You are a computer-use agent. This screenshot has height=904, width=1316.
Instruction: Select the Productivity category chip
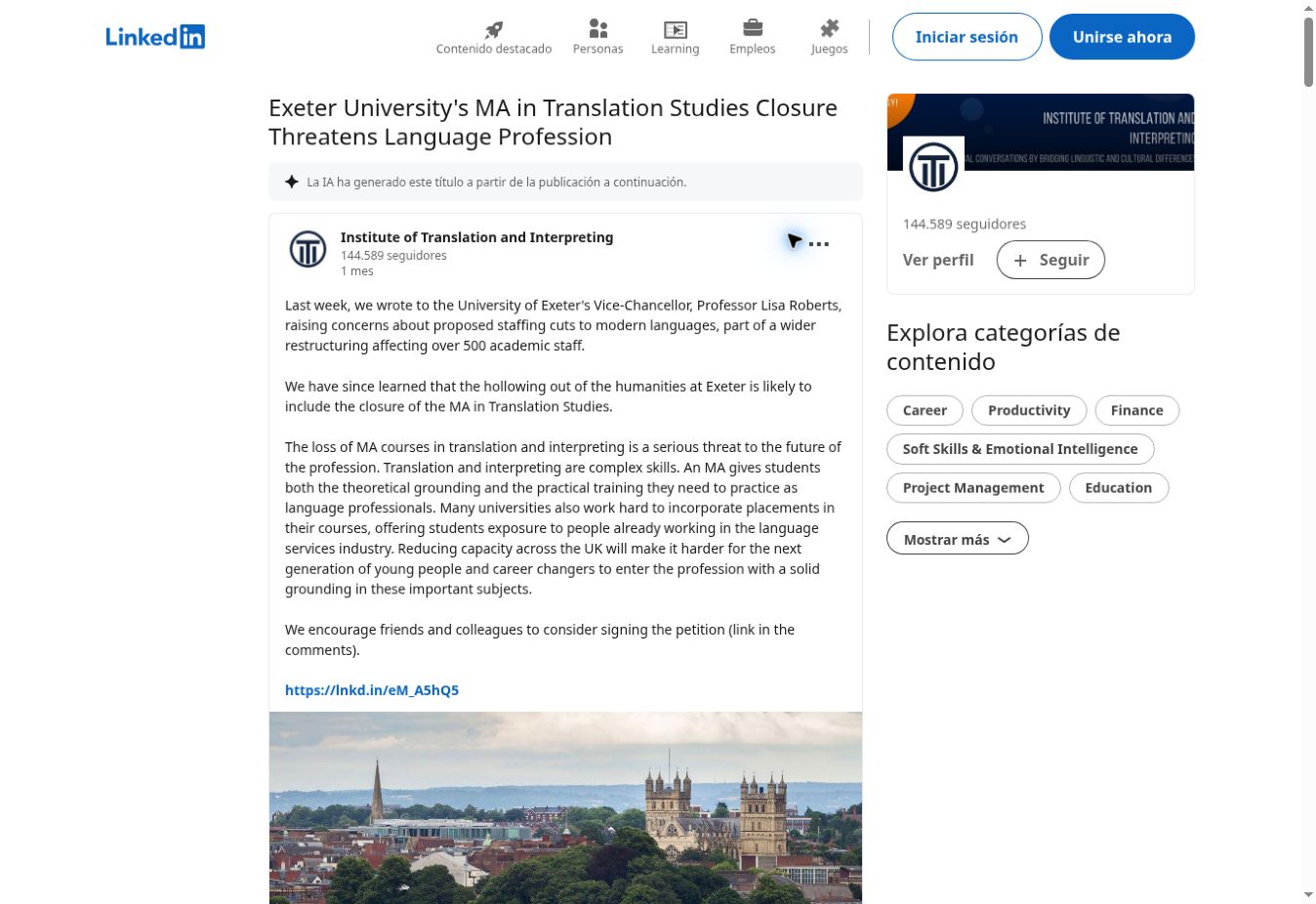[1029, 410]
